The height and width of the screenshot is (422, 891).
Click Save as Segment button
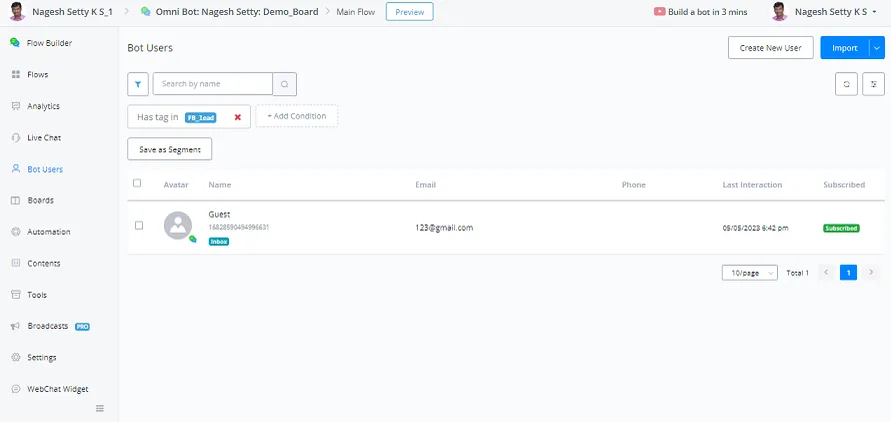[170, 149]
